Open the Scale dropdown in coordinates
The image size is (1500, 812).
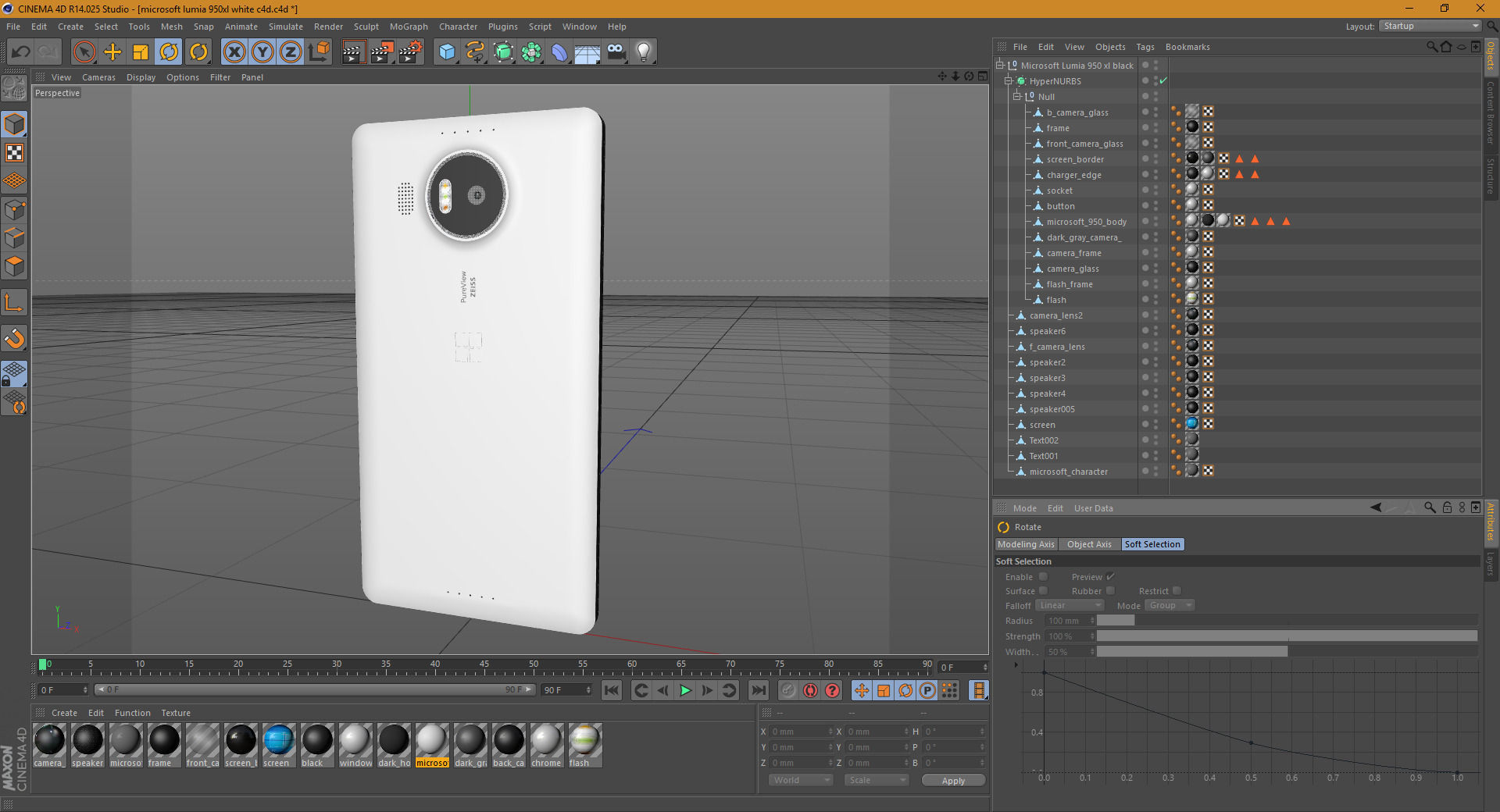877,780
